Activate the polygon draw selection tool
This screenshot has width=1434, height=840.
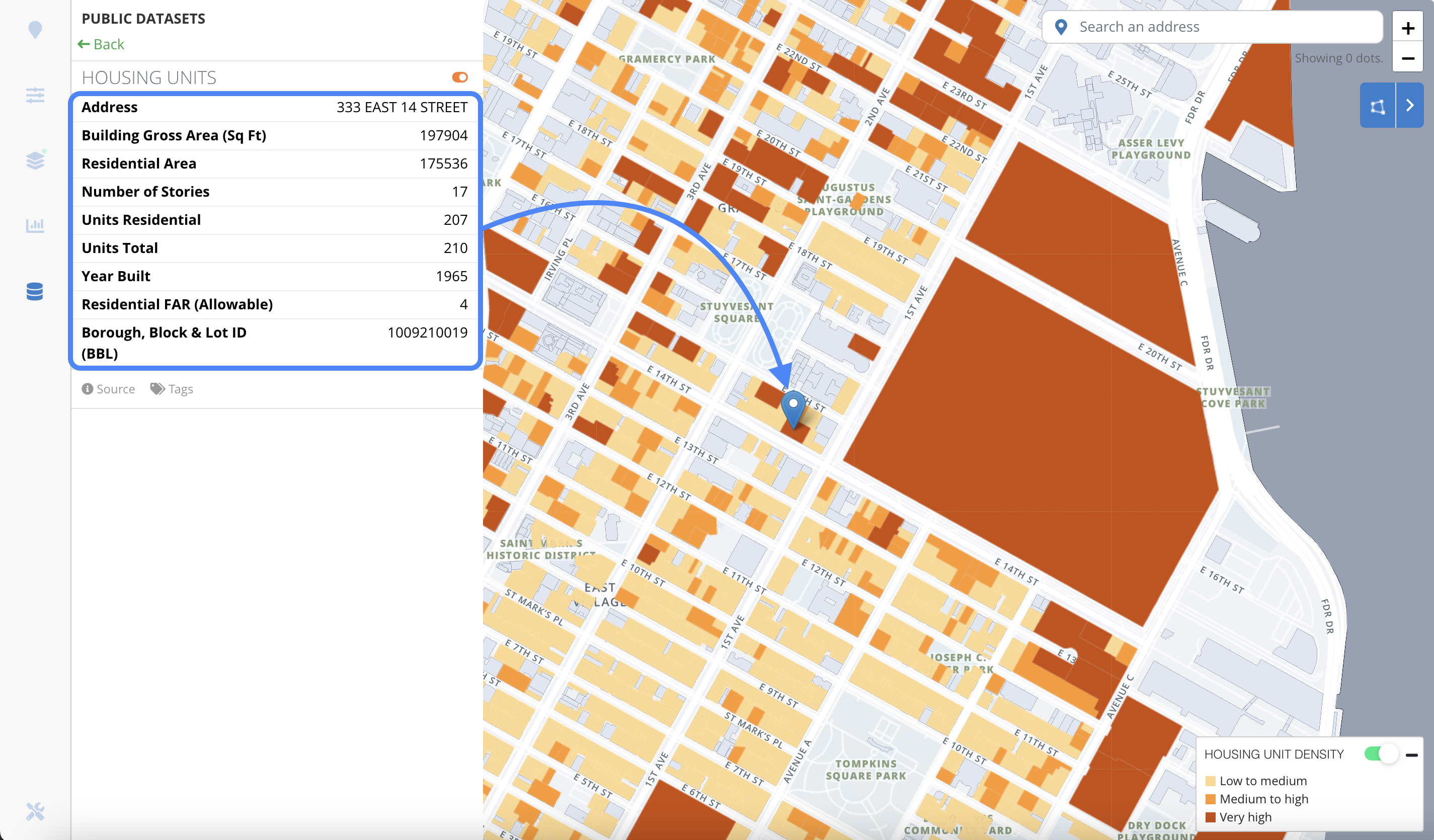click(x=1378, y=106)
